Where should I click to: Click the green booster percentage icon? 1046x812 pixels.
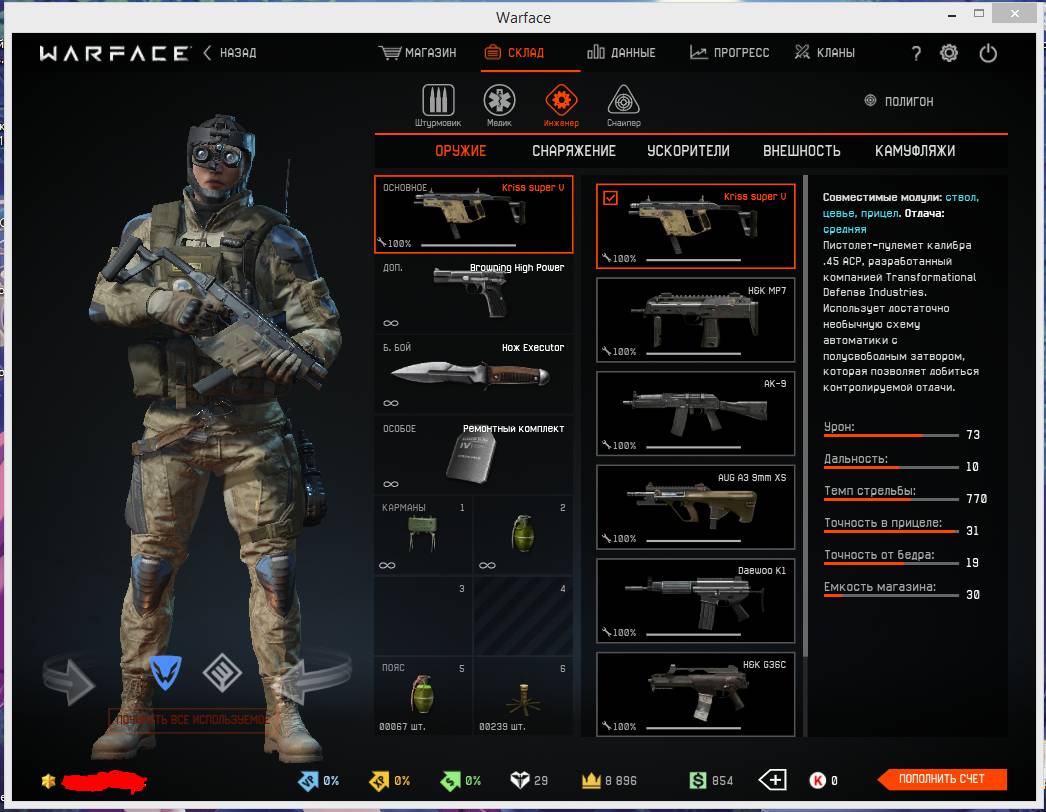450,781
